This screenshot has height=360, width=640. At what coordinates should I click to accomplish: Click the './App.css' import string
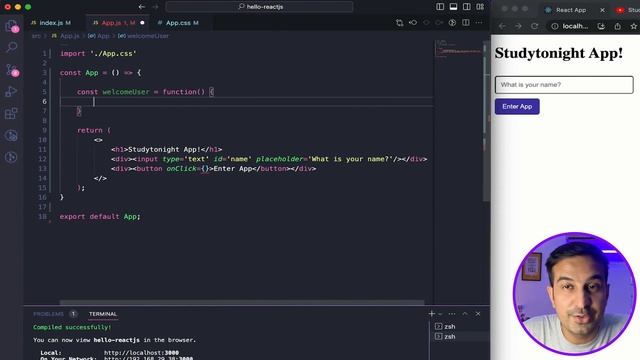(113, 53)
